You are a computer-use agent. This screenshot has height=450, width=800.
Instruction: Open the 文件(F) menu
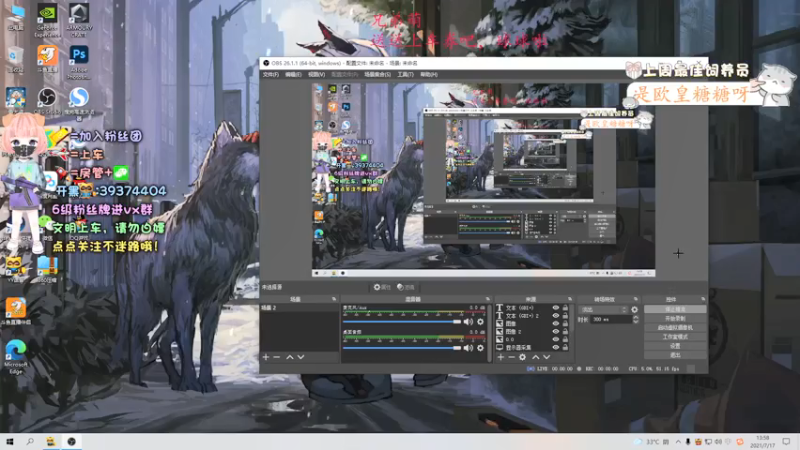coord(271,74)
